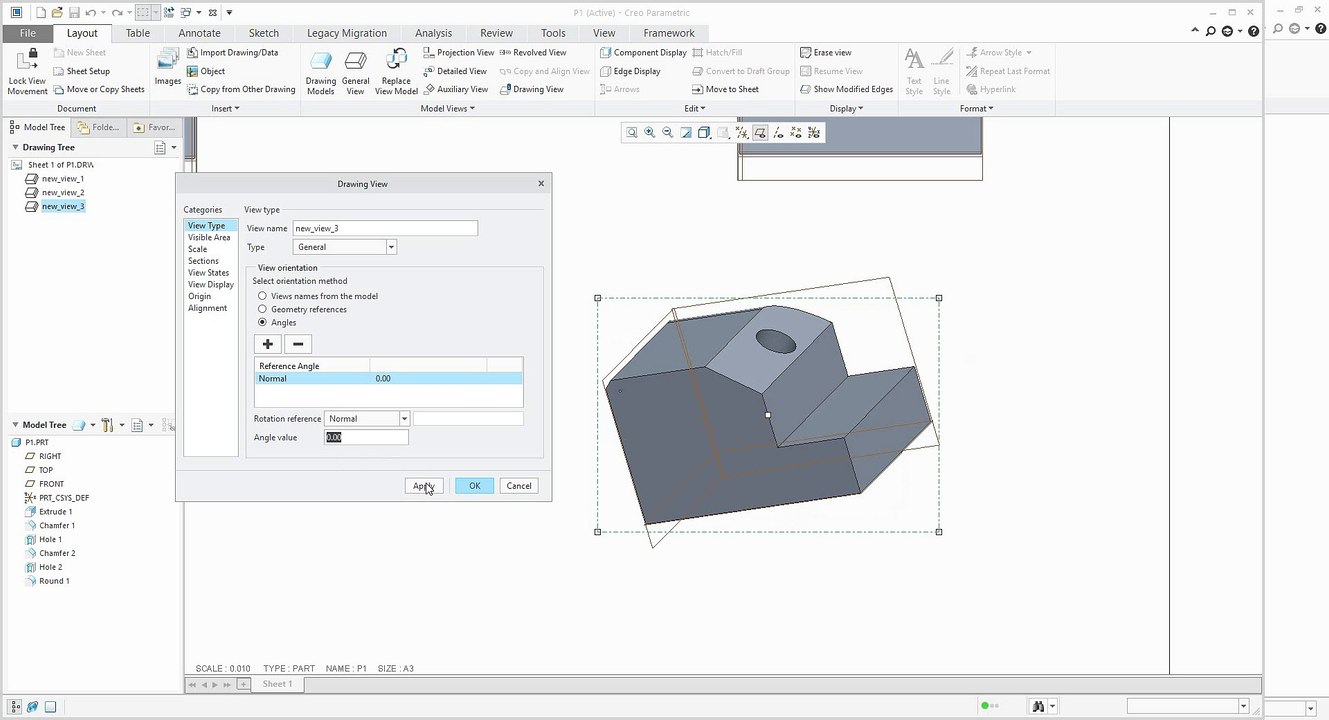1329x720 pixels.
Task: Select the General View tool
Action: click(355, 71)
